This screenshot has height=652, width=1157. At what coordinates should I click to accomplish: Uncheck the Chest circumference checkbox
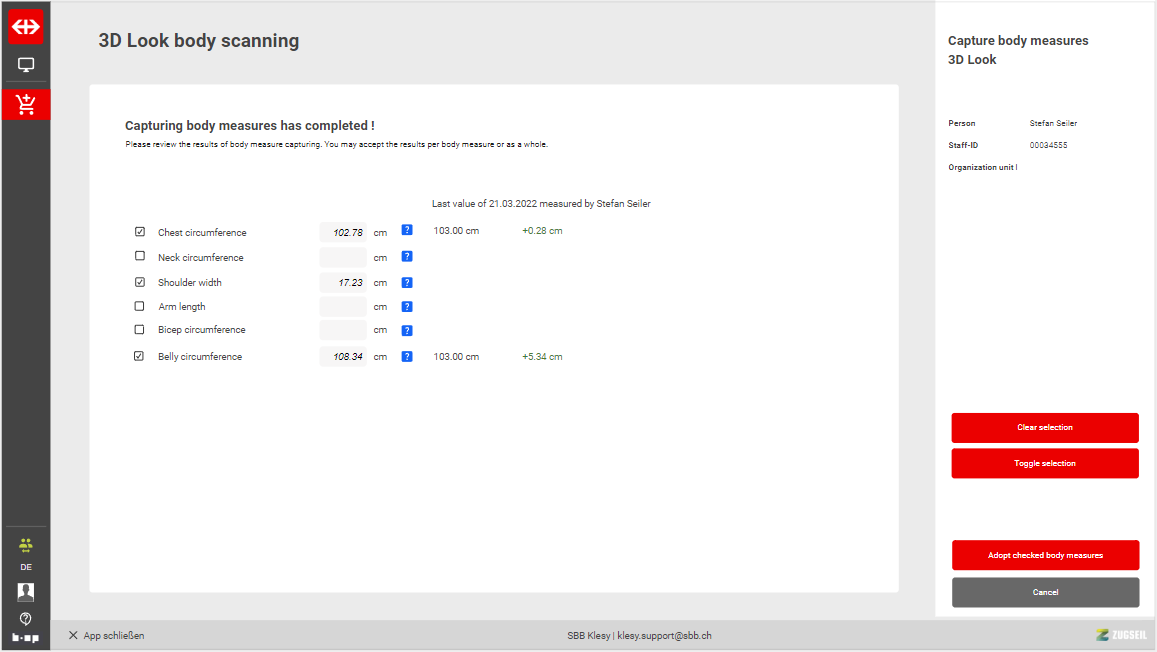tap(140, 232)
